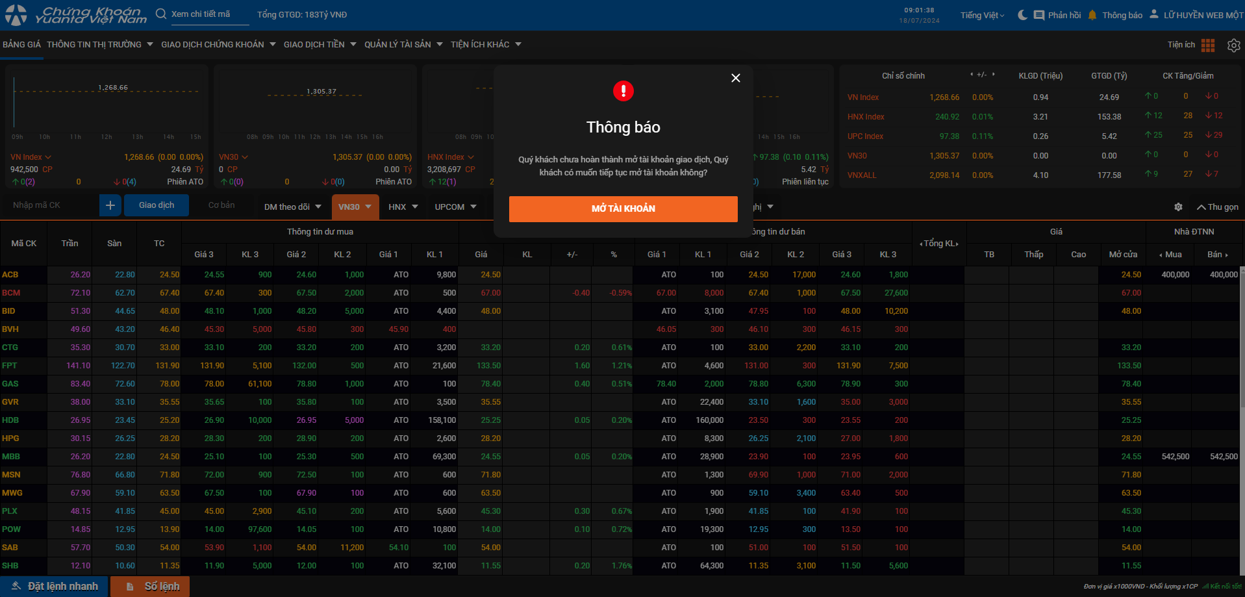Expand the HNX index dropdown
This screenshot has width=1245, height=597.
[403, 207]
